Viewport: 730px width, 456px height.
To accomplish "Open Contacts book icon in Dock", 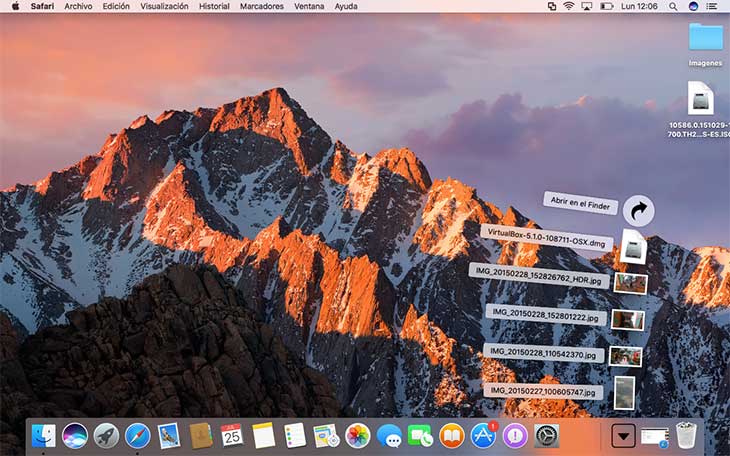I will (x=201, y=436).
